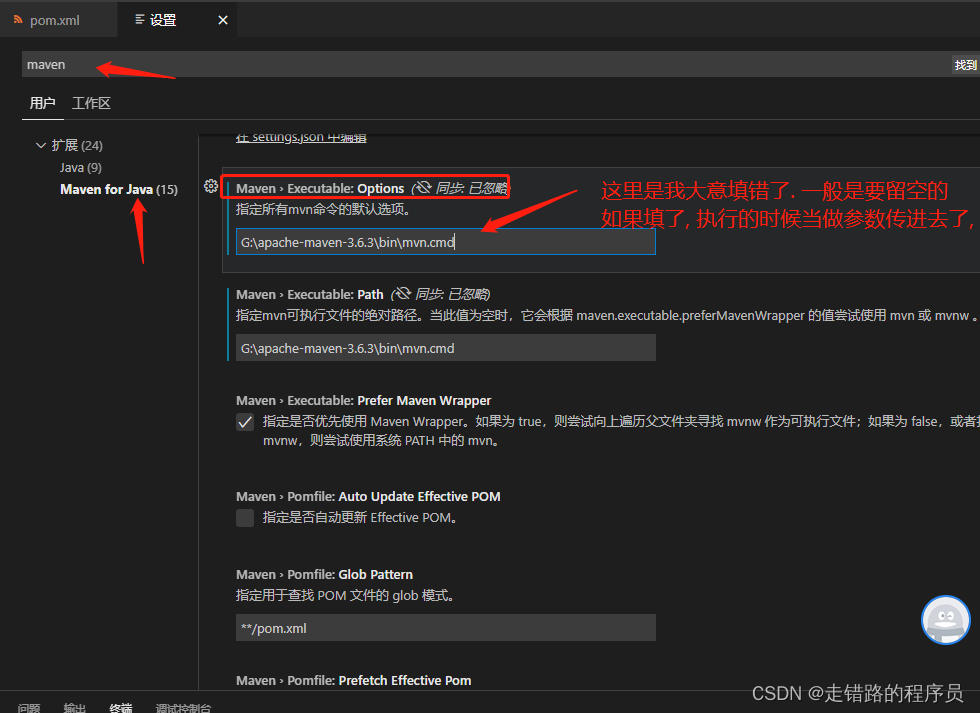Edit the Executable Options text field
980x713 pixels.
click(446, 242)
